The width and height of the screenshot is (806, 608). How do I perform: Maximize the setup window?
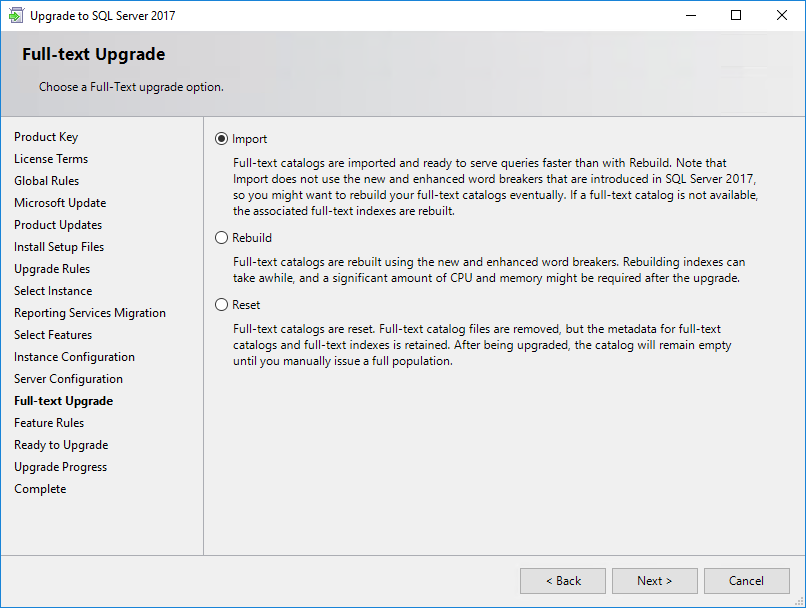736,15
